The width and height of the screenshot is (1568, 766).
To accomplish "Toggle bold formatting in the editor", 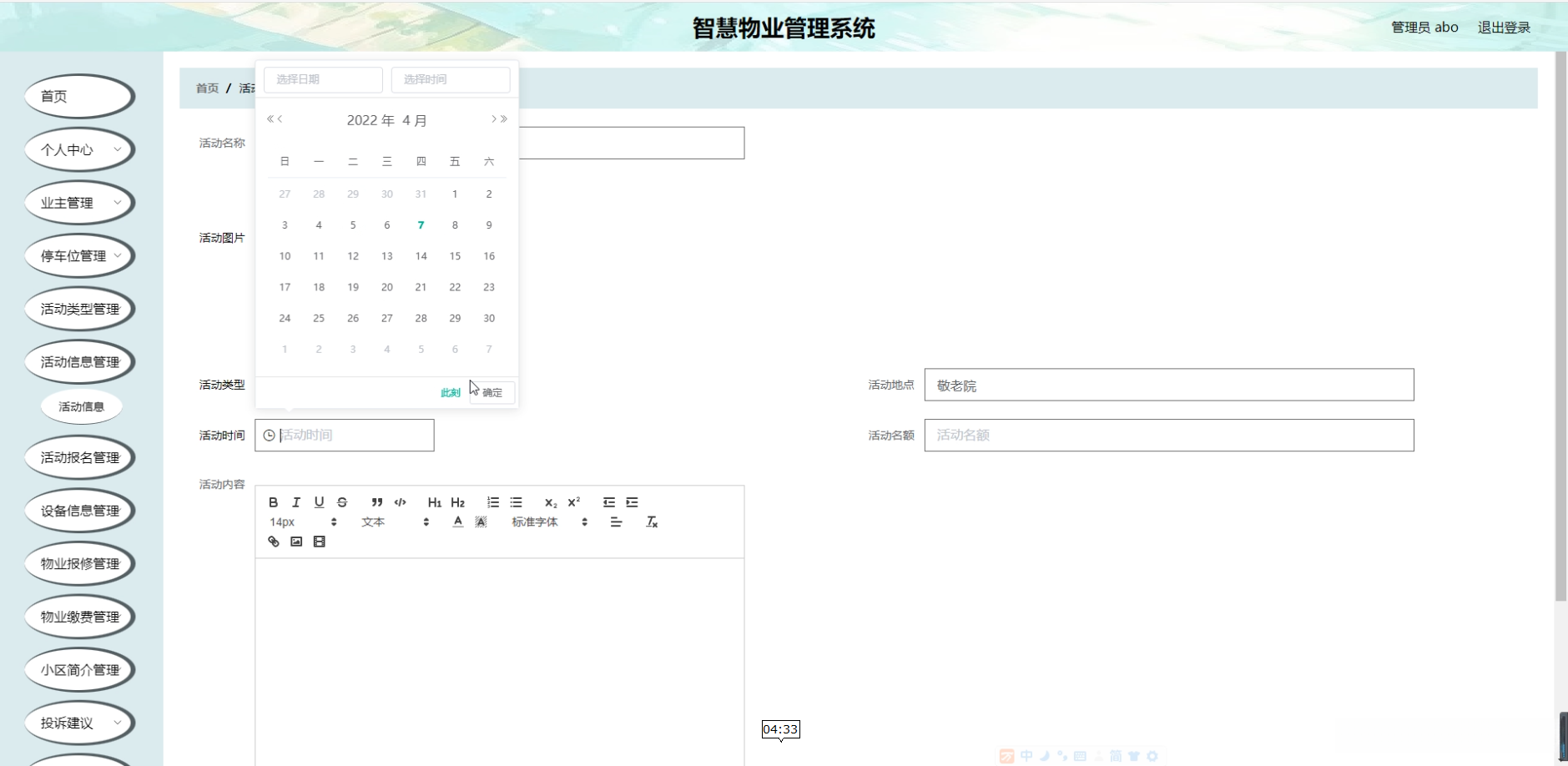I will 273,502.
